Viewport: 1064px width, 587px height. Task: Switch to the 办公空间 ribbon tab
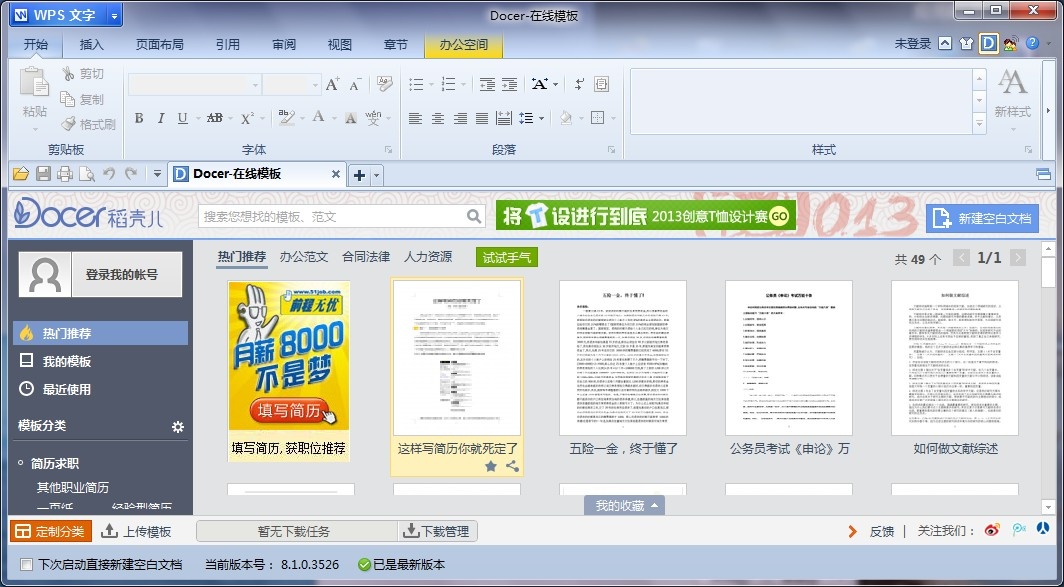point(463,45)
